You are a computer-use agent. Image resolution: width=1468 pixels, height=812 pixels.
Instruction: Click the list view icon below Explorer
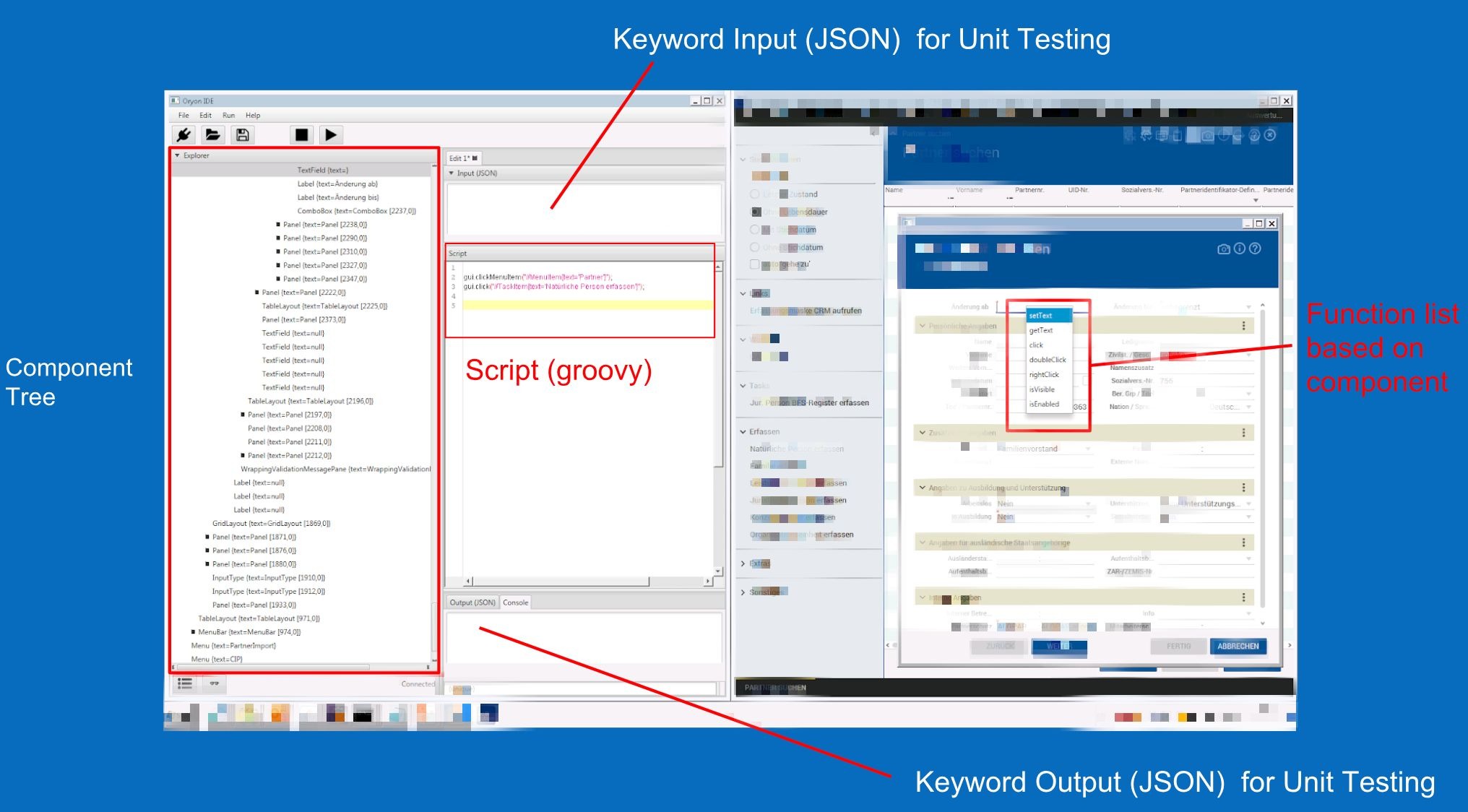[x=185, y=683]
